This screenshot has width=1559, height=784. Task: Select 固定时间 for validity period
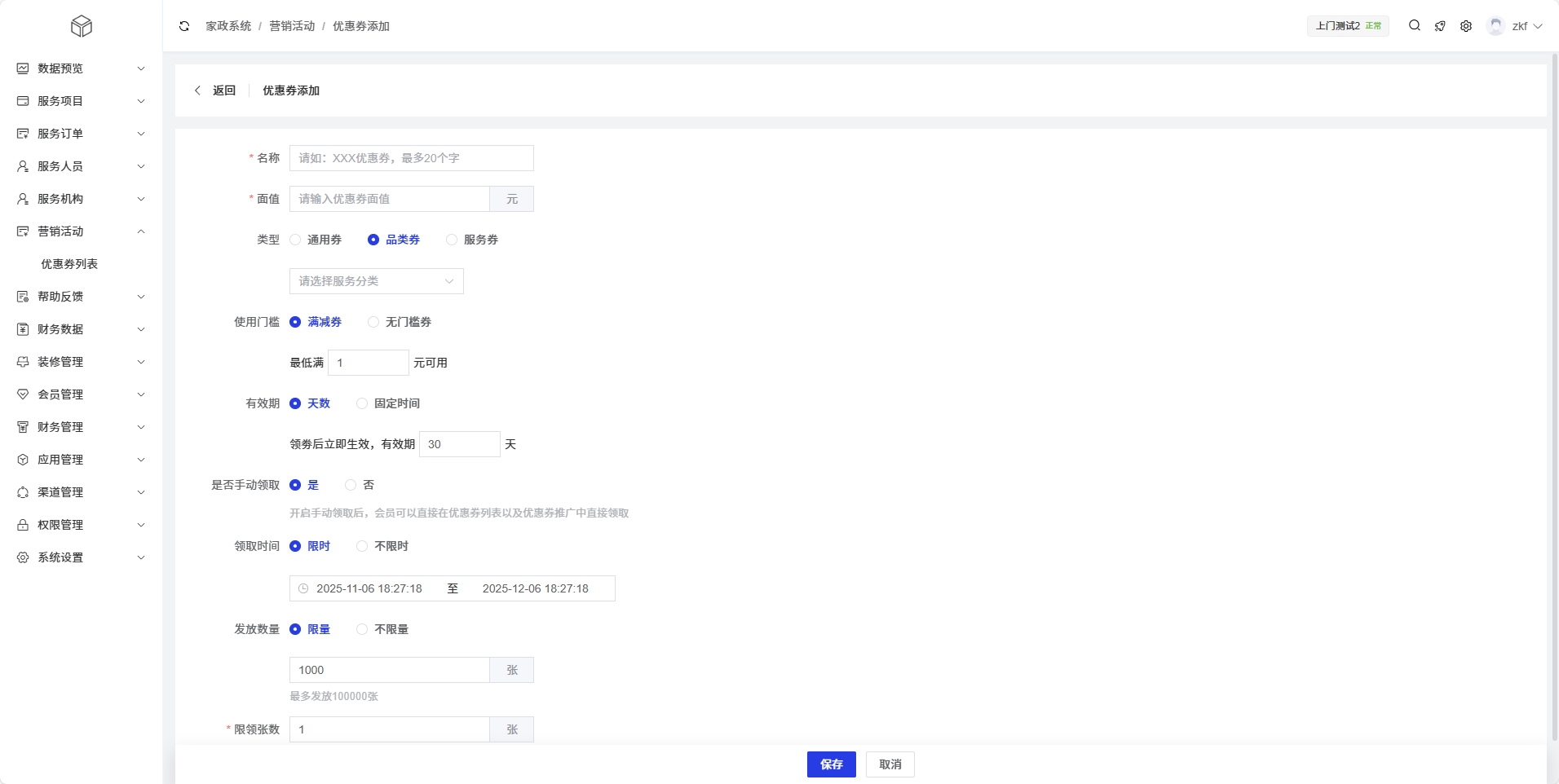tap(362, 403)
